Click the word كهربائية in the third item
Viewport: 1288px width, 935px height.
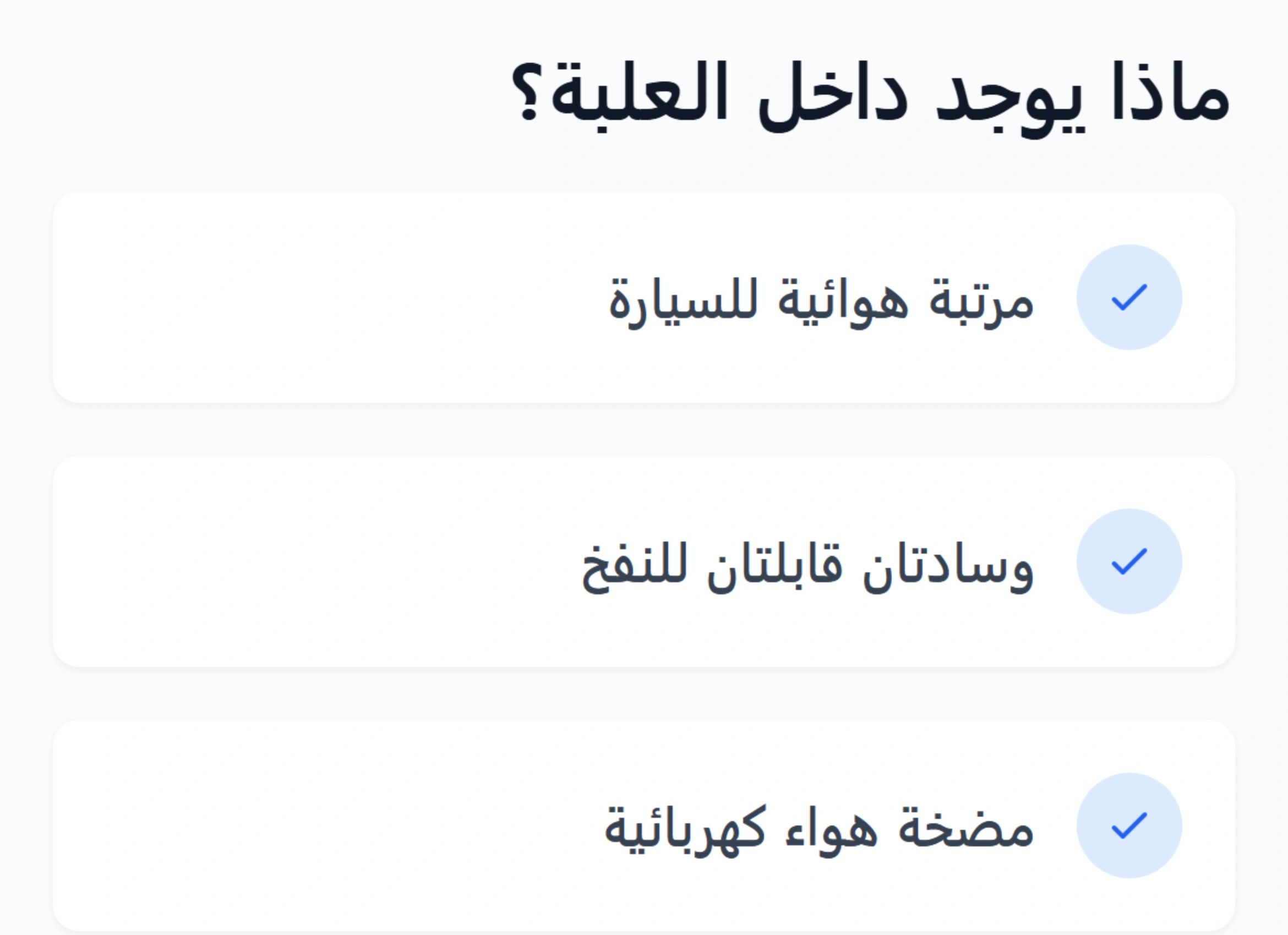(685, 829)
